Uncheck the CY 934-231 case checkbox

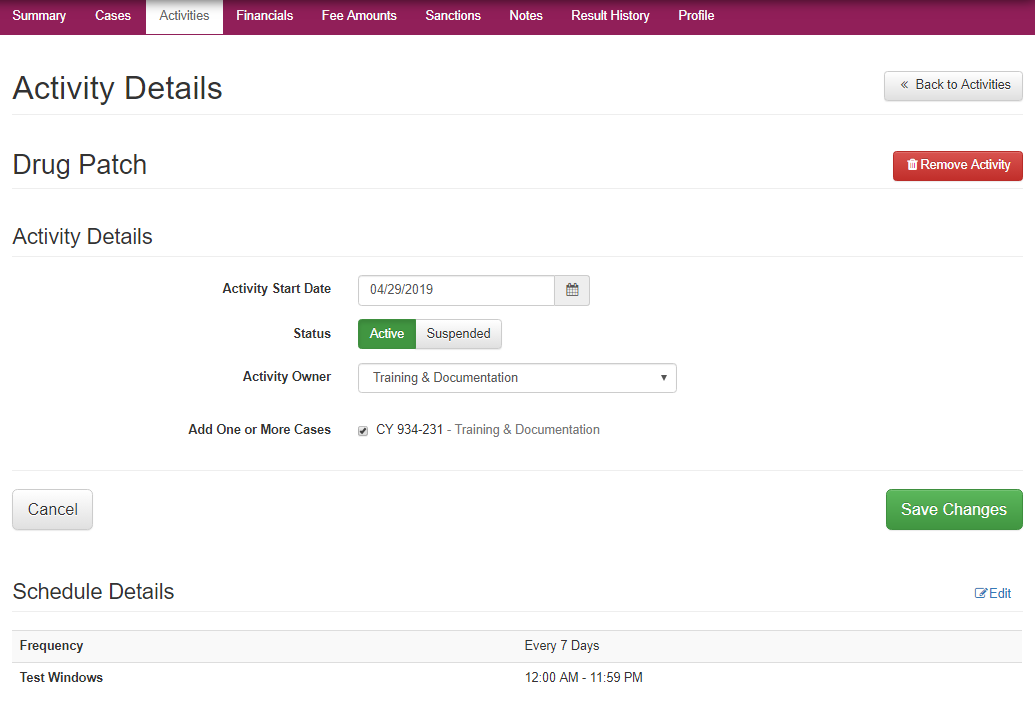[363, 431]
